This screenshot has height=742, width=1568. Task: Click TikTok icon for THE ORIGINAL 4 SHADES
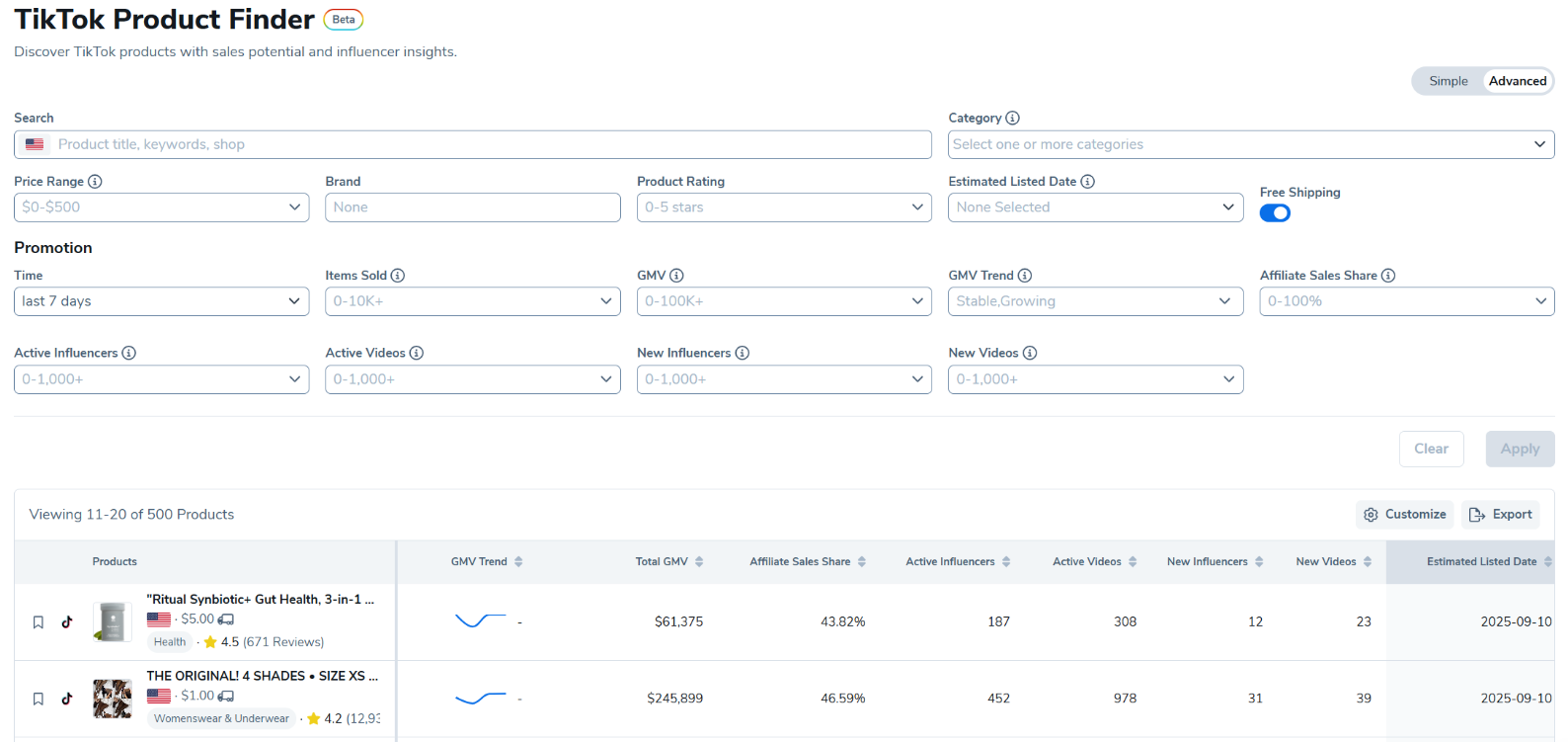(67, 699)
